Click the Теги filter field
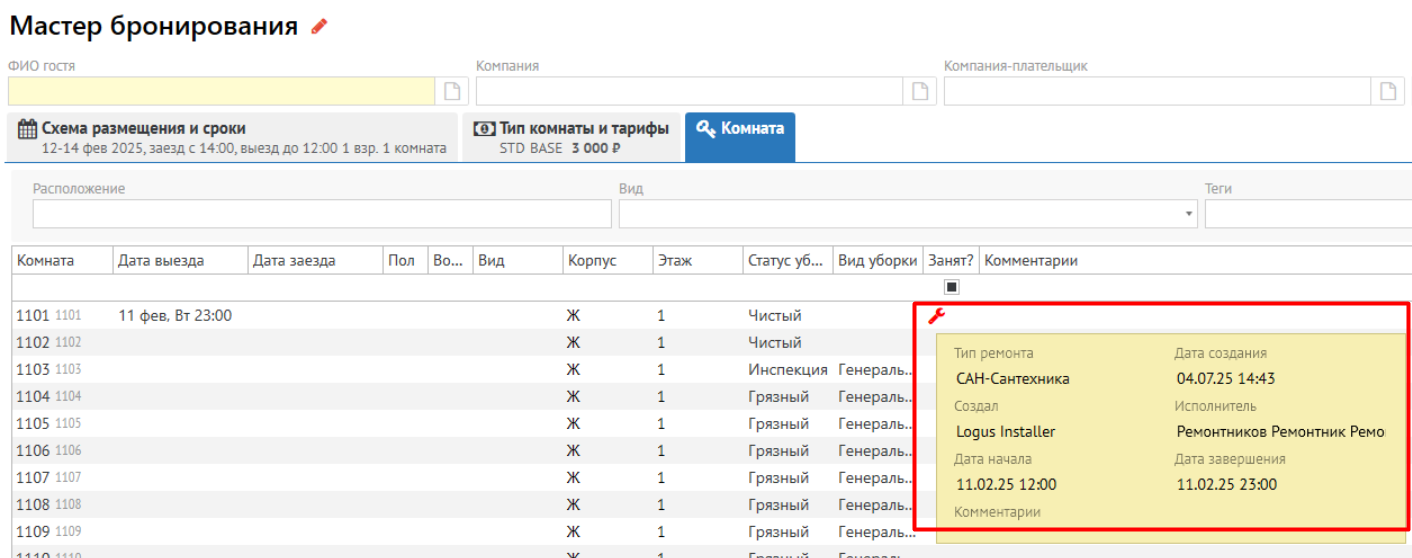Image resolution: width=1412 pixels, height=558 pixels. (x=1306, y=214)
